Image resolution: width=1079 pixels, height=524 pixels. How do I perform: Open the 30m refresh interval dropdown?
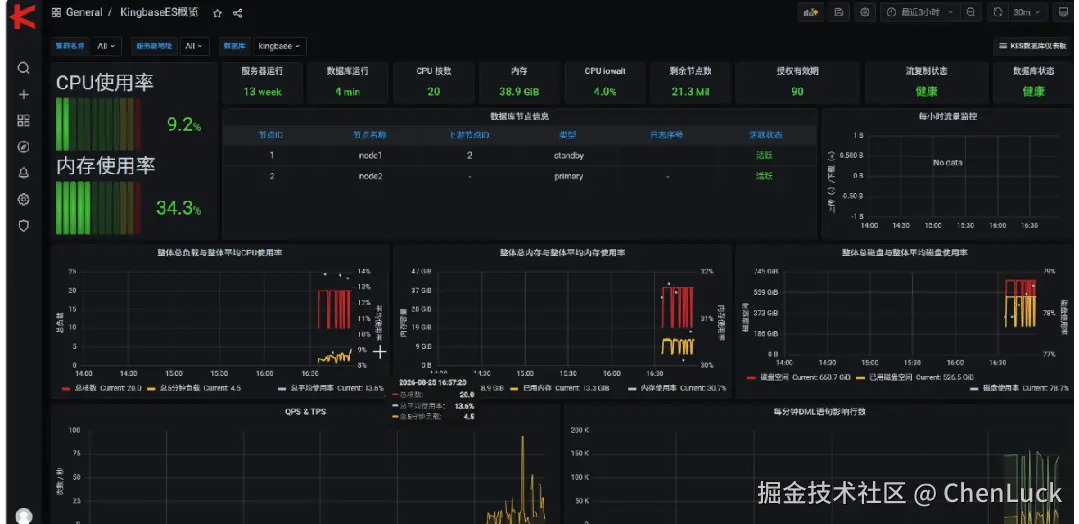click(x=1027, y=12)
